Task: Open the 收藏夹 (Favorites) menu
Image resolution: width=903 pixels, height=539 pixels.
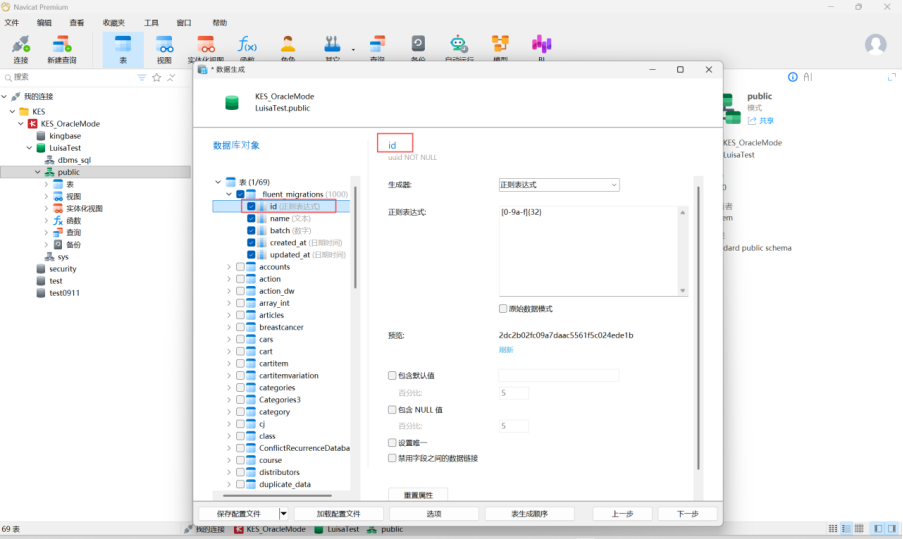Action: 115,22
